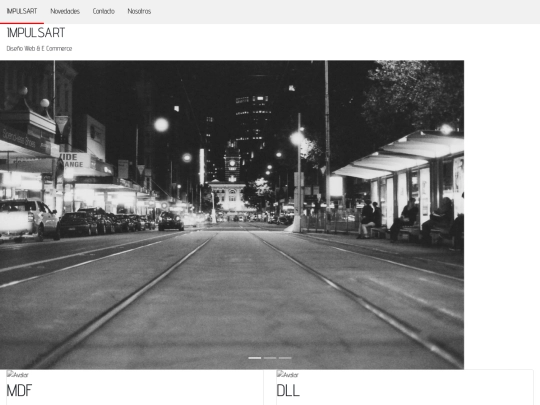Switch to the second carousel slide indicator

pos(270,358)
